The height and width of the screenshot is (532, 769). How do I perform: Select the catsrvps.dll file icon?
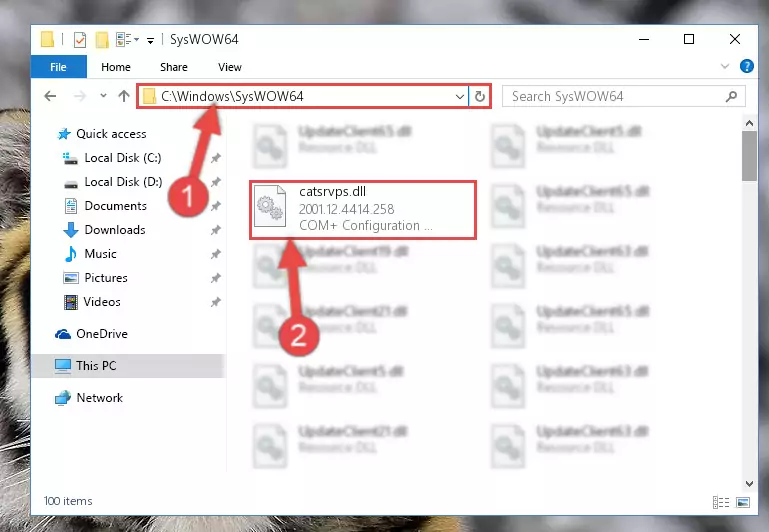pyautogui.click(x=270, y=206)
